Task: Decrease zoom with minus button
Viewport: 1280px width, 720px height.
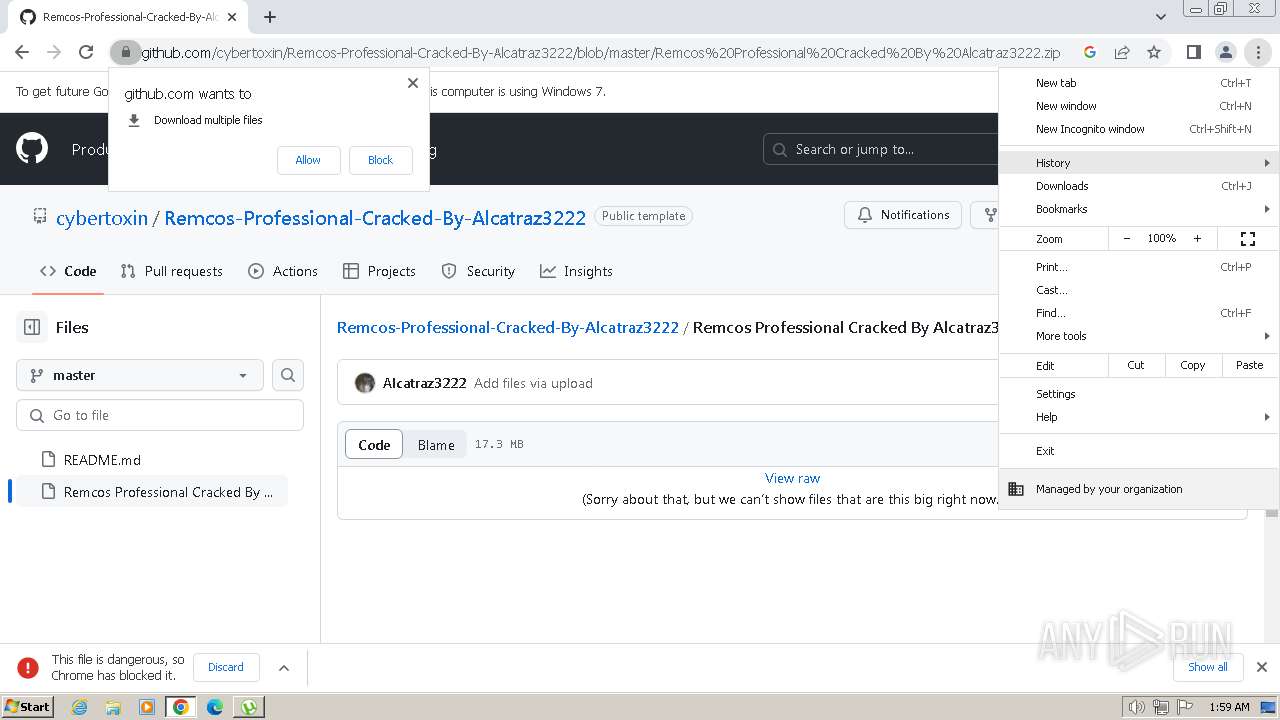Action: [1127, 239]
